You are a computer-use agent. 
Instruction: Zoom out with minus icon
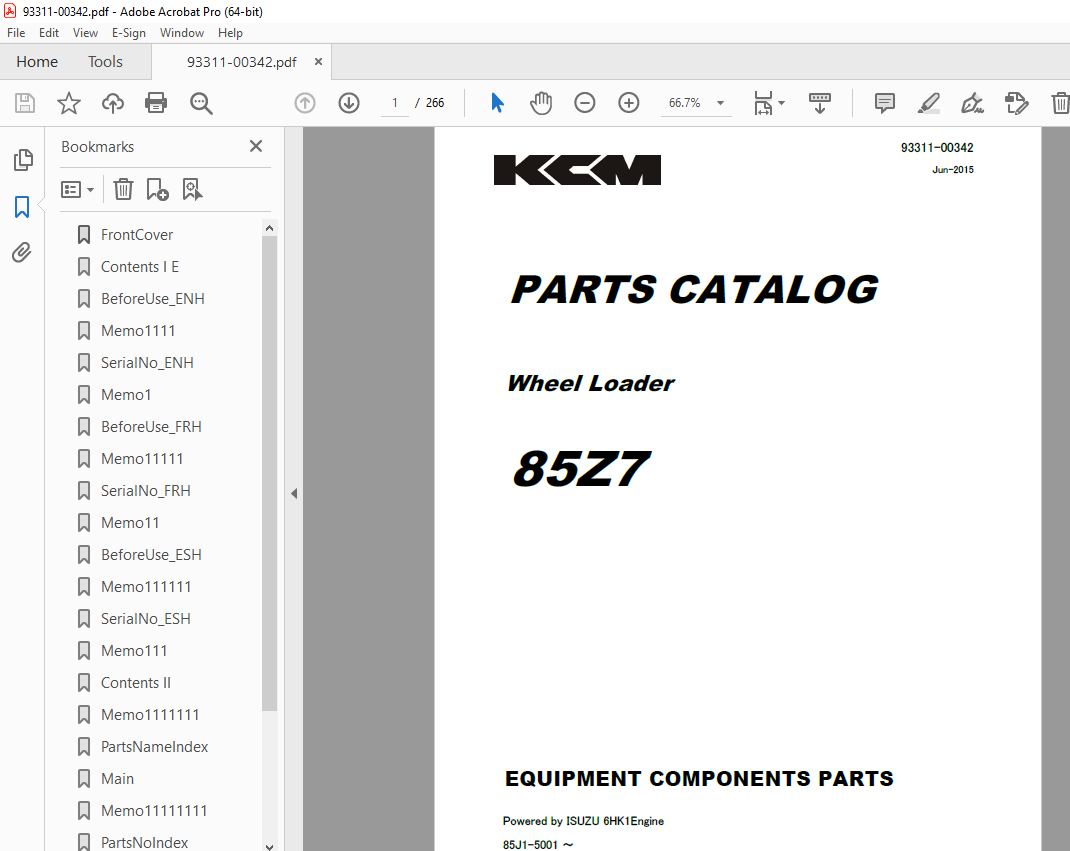click(585, 103)
